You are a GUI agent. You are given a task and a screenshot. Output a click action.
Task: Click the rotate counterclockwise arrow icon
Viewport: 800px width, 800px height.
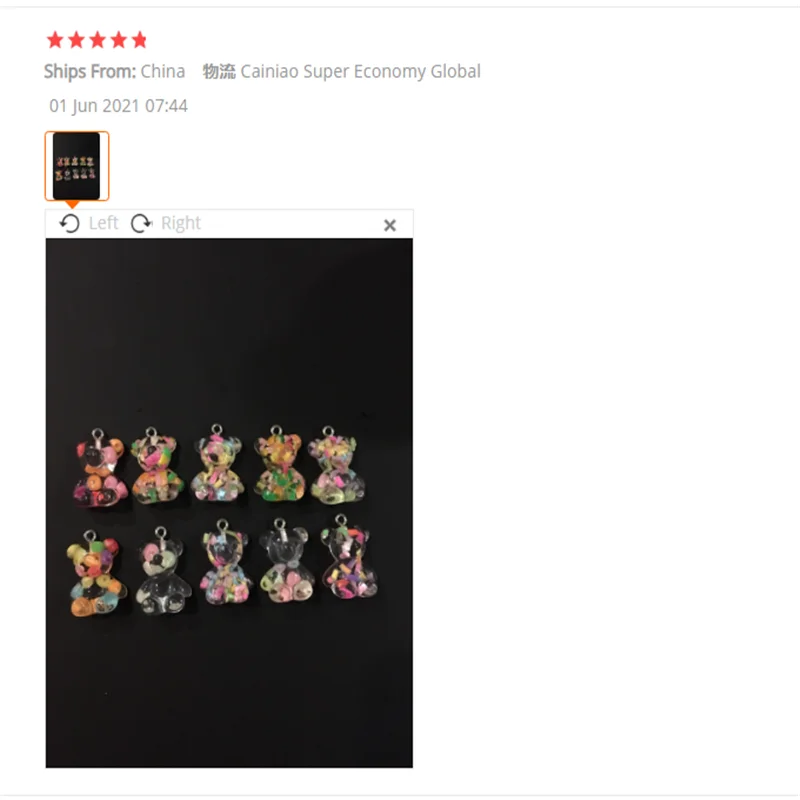point(70,223)
